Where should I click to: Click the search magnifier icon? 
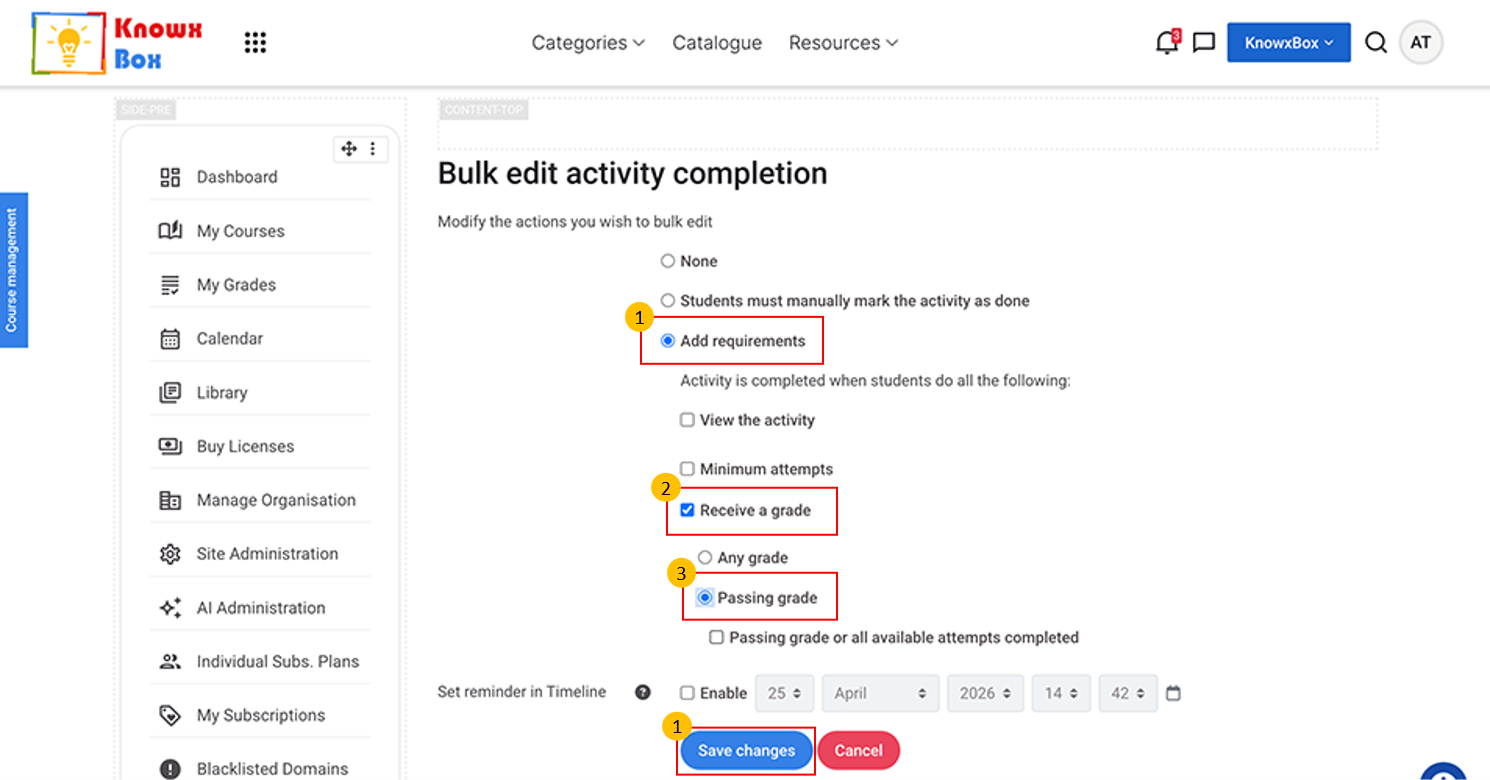[1376, 43]
